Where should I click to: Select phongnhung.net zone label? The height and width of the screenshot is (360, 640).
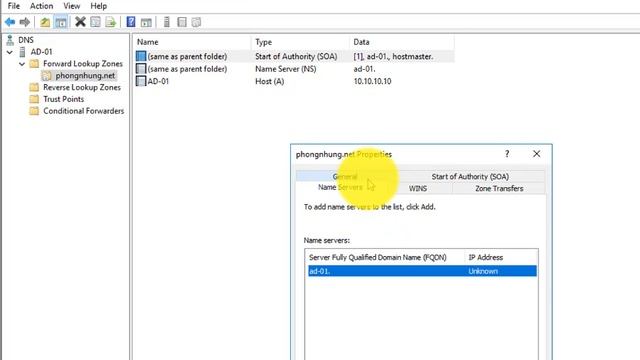pyautogui.click(x=85, y=76)
